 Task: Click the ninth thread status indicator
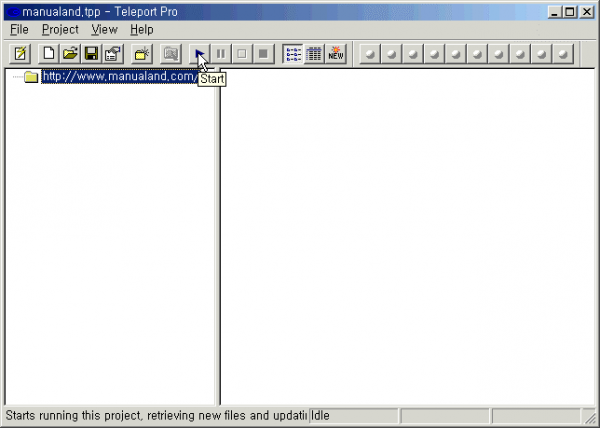[x=541, y=54]
